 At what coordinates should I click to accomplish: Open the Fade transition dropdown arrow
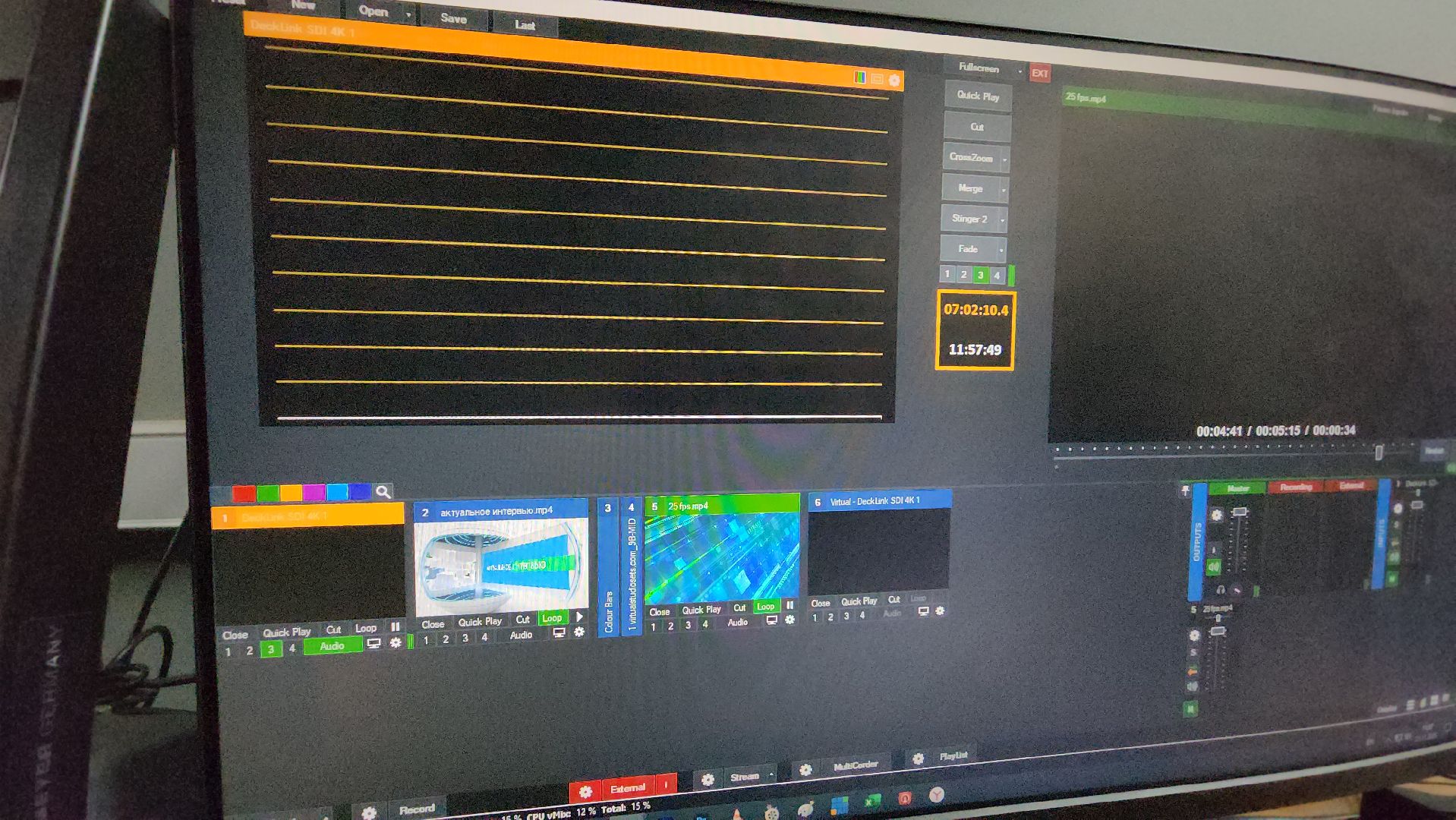pos(1001,250)
